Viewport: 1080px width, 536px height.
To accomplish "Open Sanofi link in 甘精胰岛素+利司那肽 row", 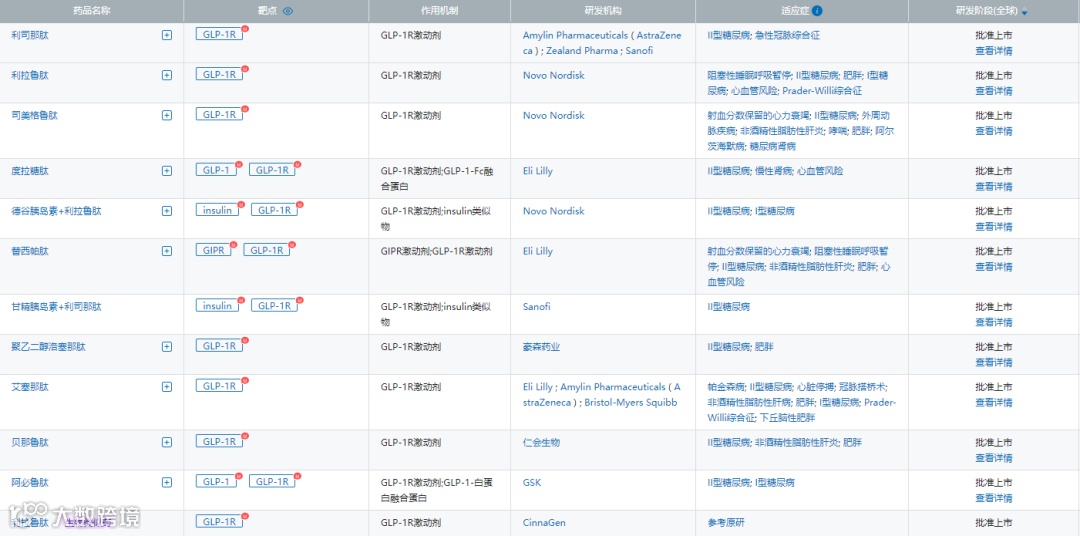I will (x=537, y=307).
